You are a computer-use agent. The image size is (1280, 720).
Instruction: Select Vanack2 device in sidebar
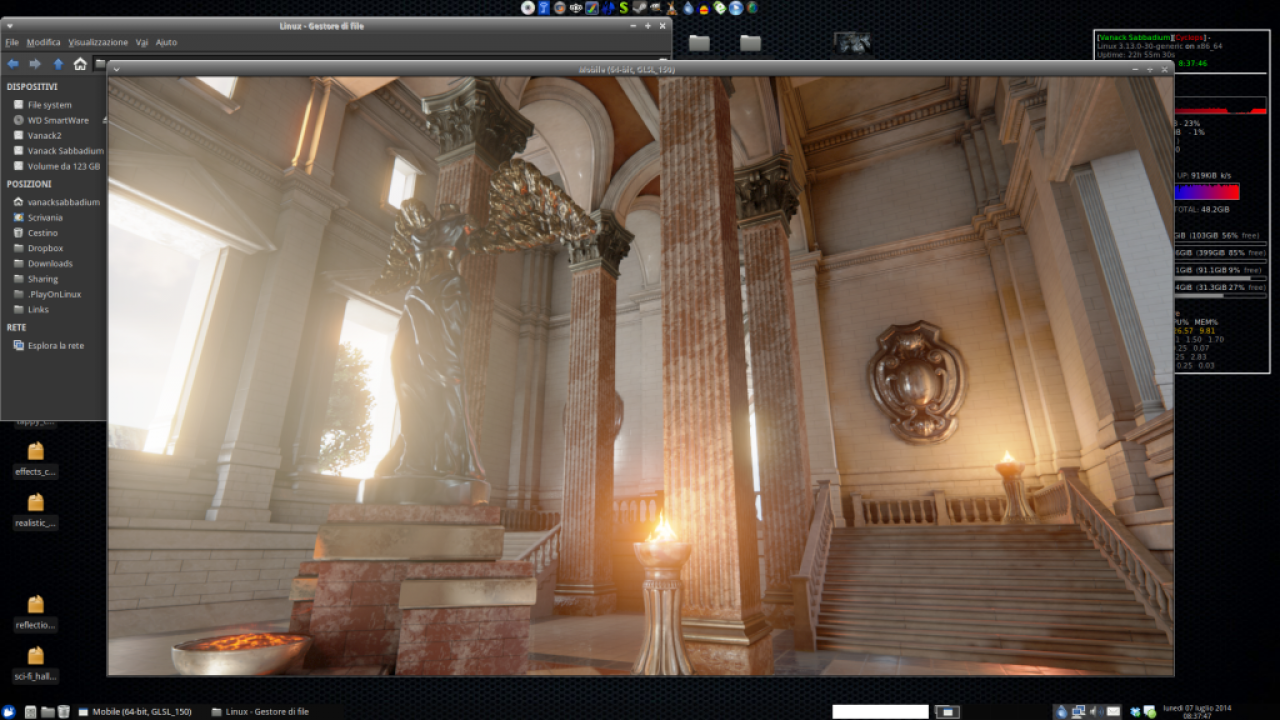[44, 135]
